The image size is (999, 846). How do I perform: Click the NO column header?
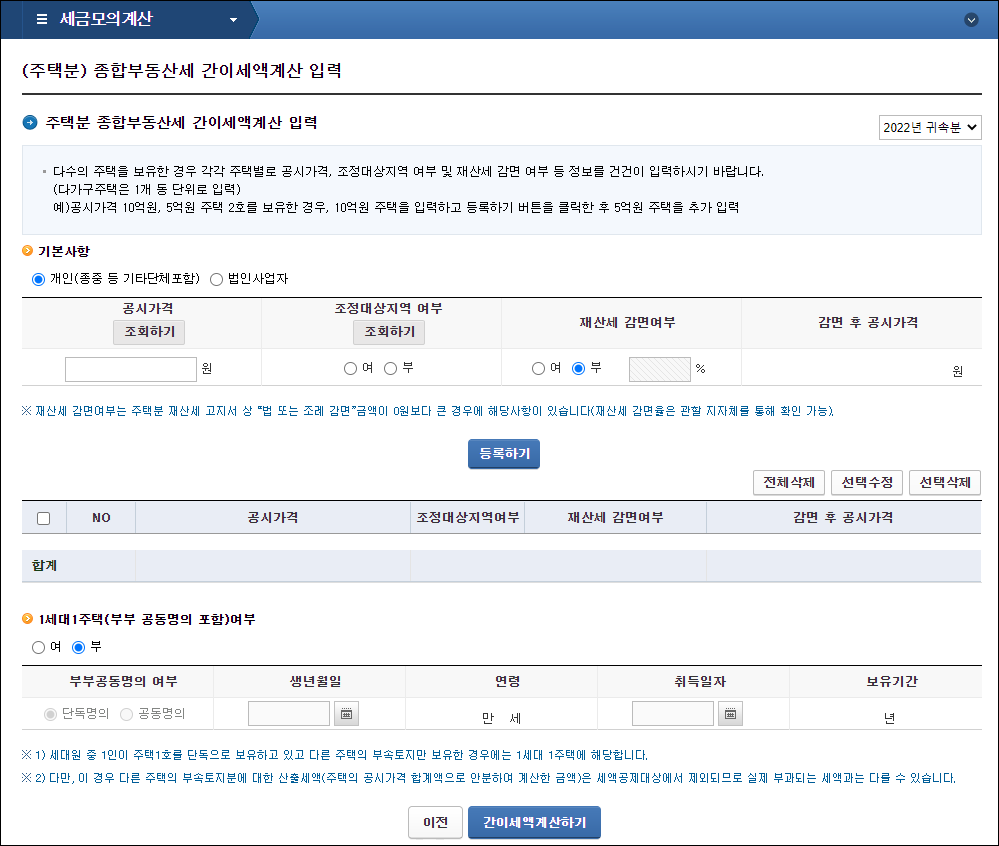point(101,518)
